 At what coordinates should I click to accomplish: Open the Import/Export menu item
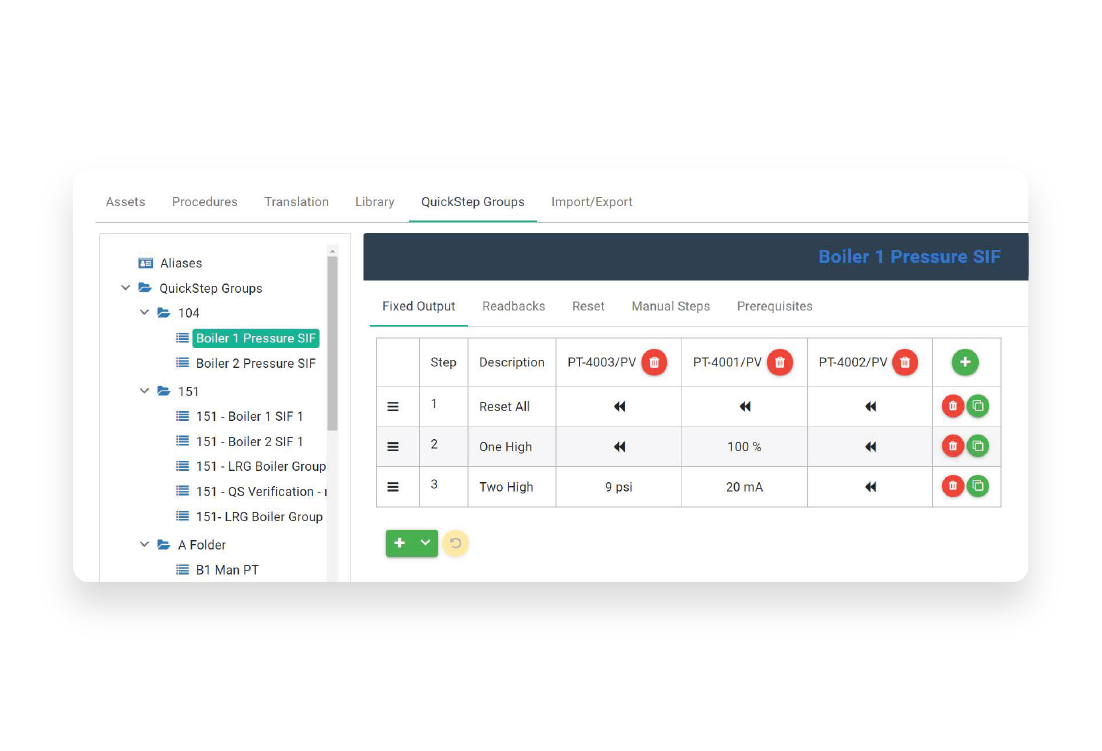tap(591, 202)
